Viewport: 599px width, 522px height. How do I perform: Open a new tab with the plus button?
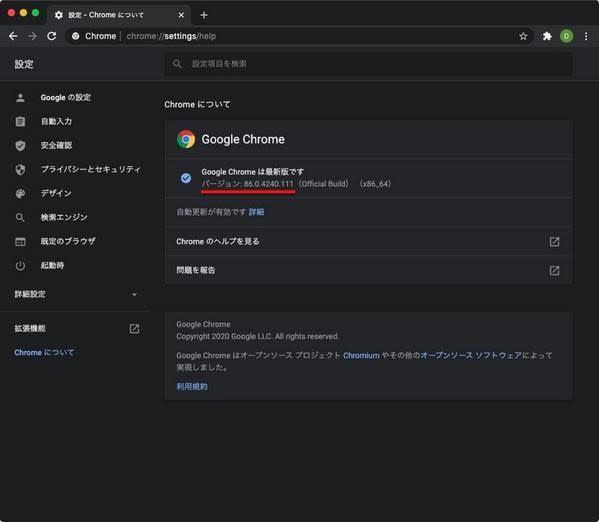click(x=204, y=15)
